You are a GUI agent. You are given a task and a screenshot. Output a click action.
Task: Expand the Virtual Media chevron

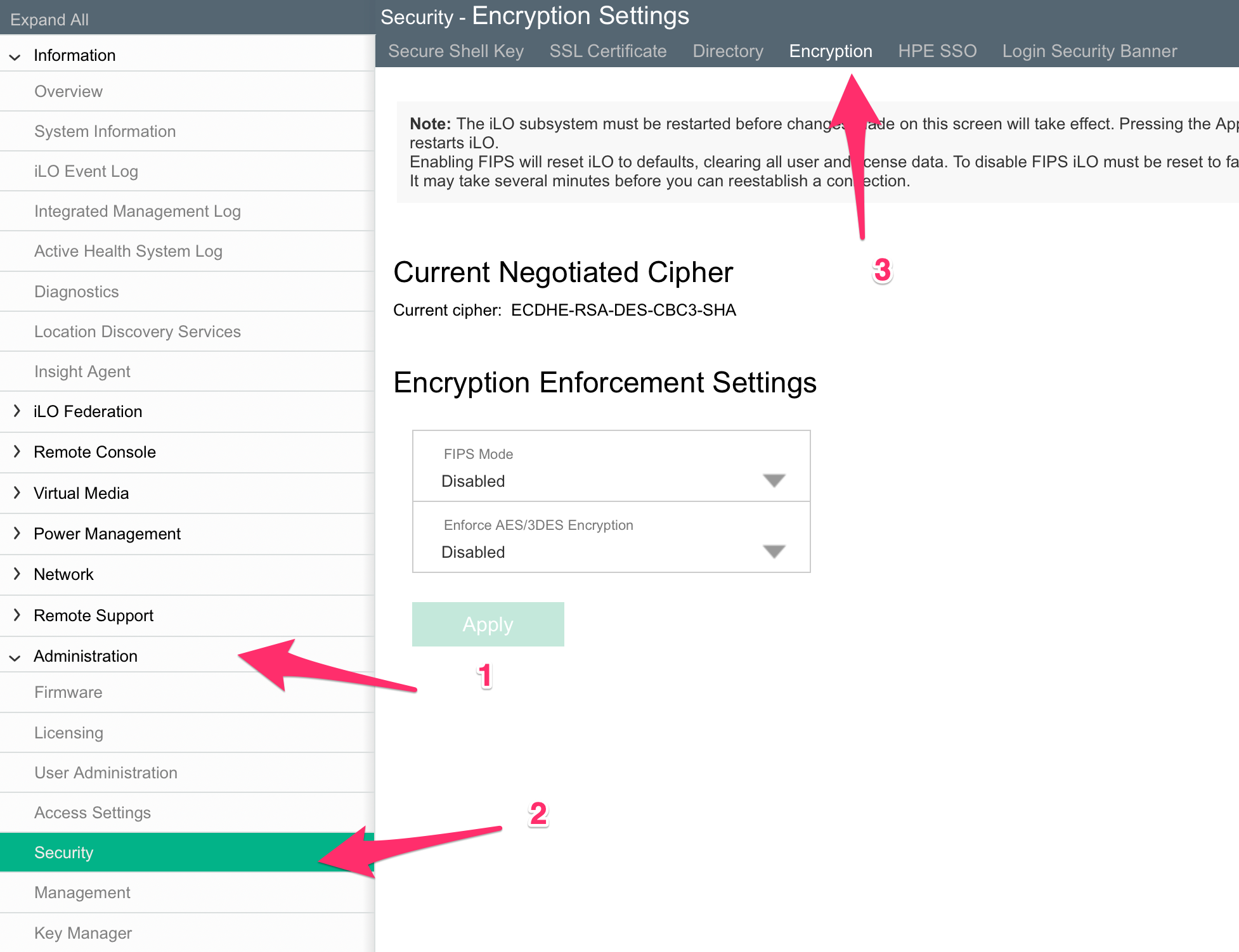pyautogui.click(x=17, y=492)
